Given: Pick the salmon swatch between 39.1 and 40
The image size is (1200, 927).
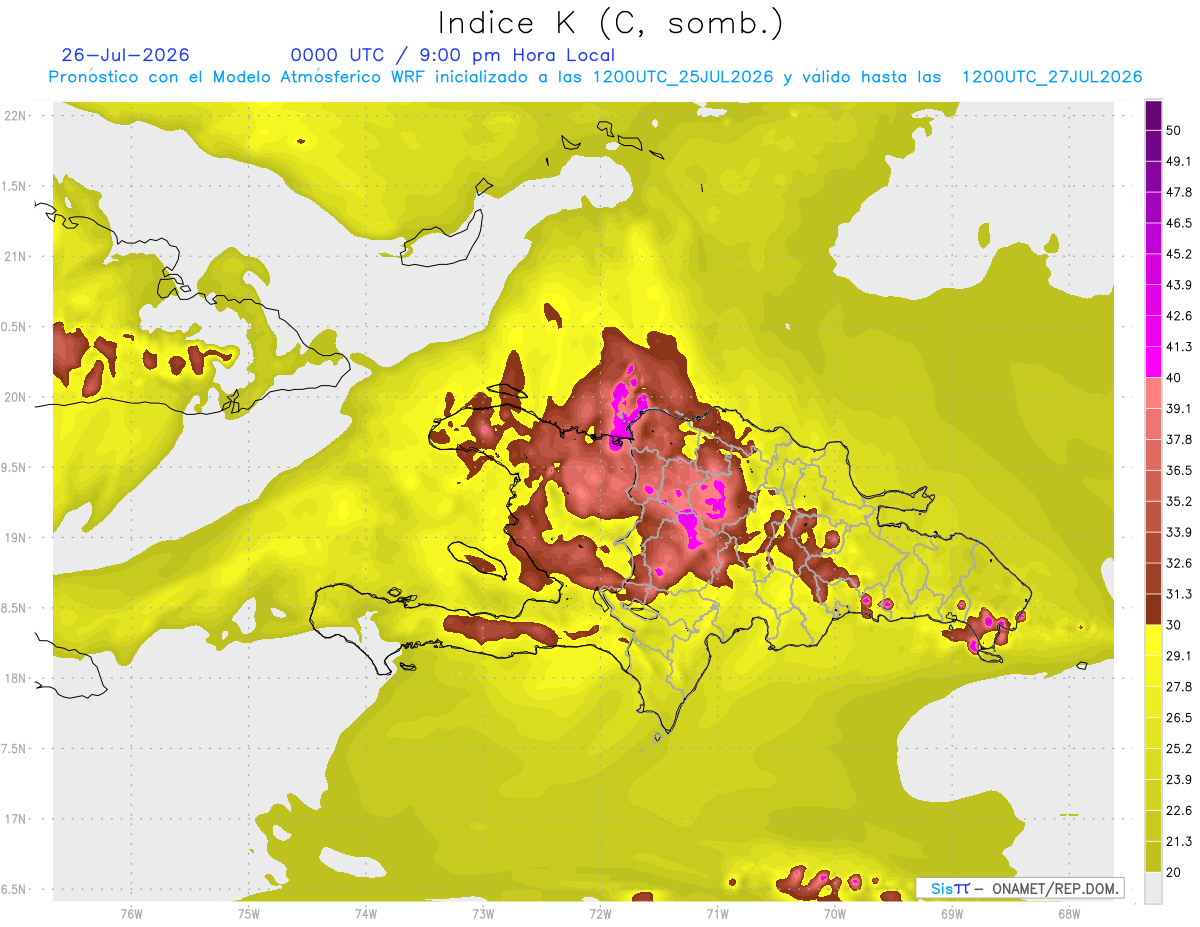Looking at the screenshot, I should click(1154, 393).
